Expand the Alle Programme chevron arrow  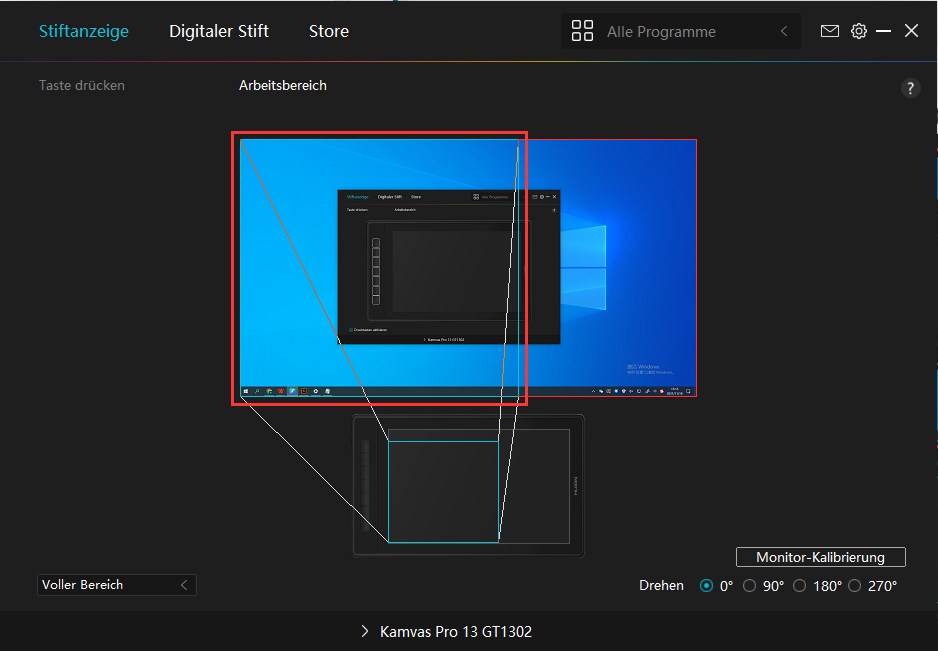click(784, 31)
